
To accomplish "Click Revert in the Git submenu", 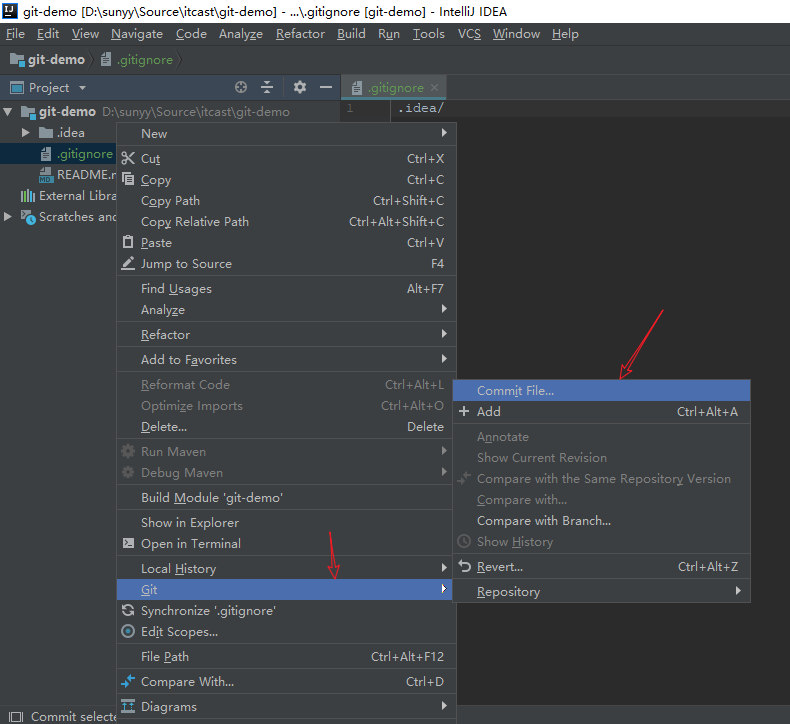I will tap(499, 567).
